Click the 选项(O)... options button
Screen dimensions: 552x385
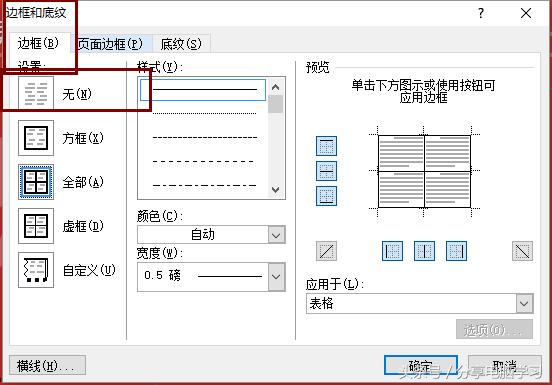point(494,329)
